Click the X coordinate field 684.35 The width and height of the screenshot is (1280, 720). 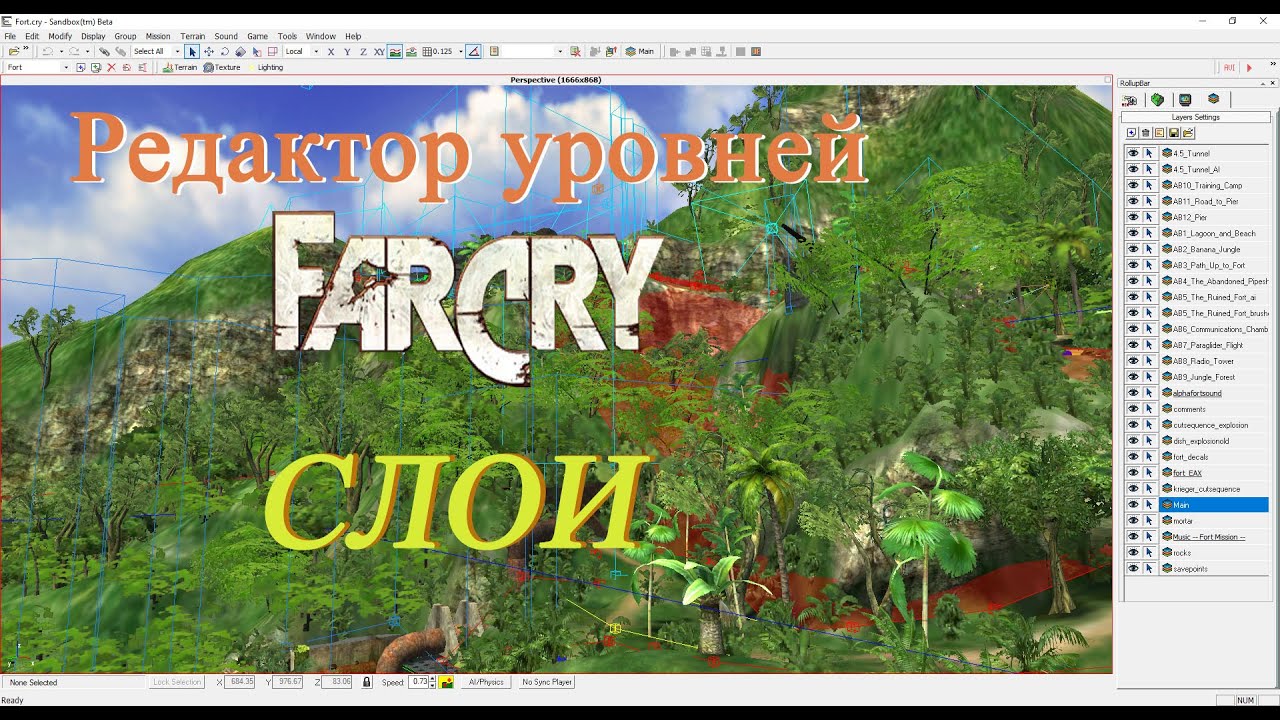coord(240,682)
